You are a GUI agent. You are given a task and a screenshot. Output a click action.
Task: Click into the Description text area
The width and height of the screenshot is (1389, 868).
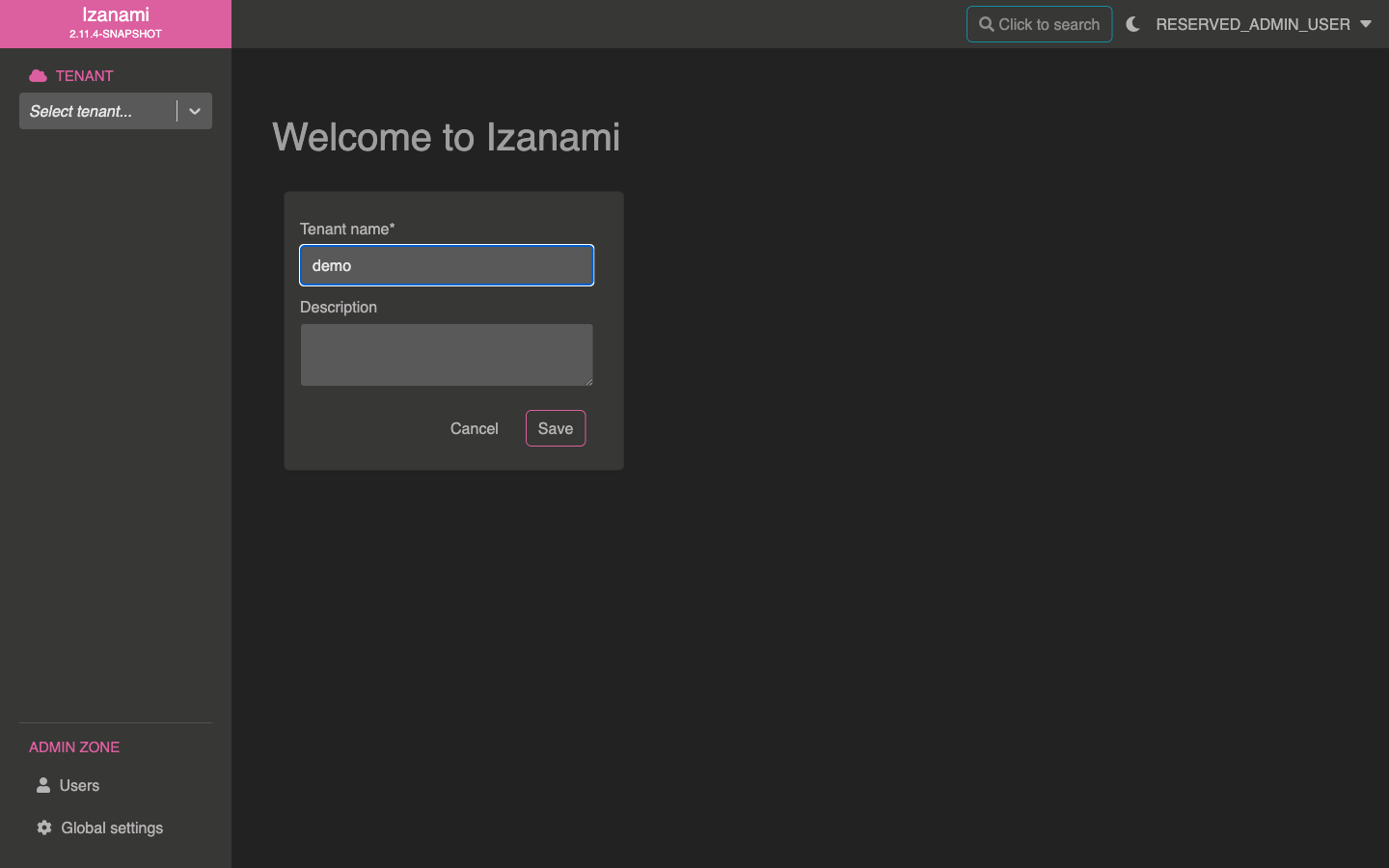coord(447,355)
